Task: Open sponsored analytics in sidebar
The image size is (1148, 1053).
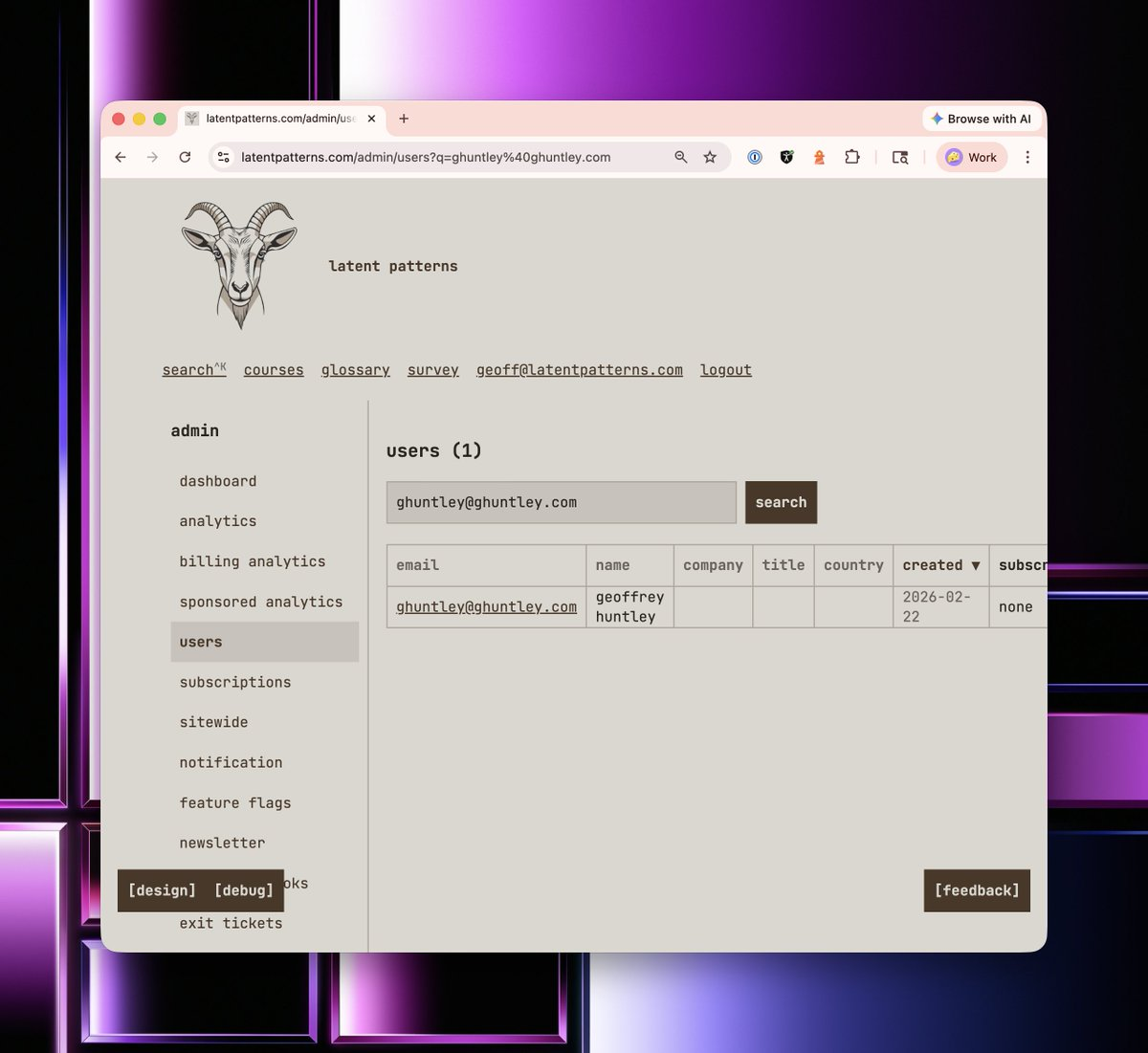Action: coord(264,602)
